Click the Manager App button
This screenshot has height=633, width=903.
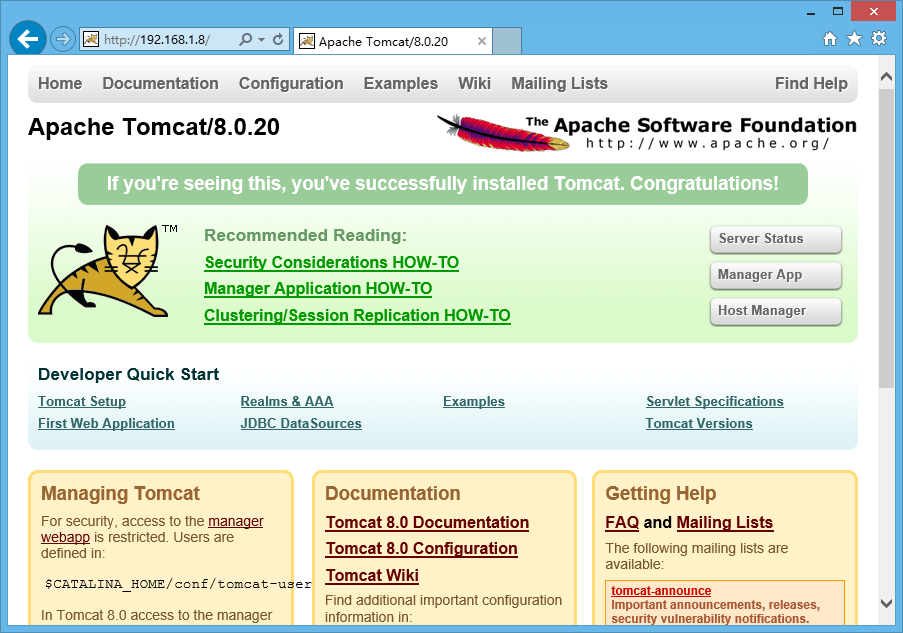(775, 275)
